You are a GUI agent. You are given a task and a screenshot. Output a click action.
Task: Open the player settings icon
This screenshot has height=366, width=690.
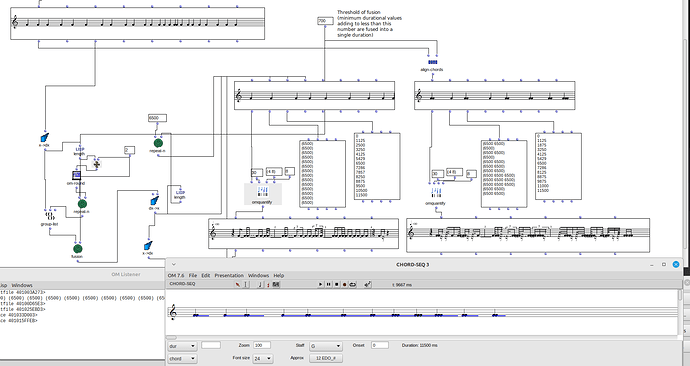pyautogui.click(x=368, y=285)
